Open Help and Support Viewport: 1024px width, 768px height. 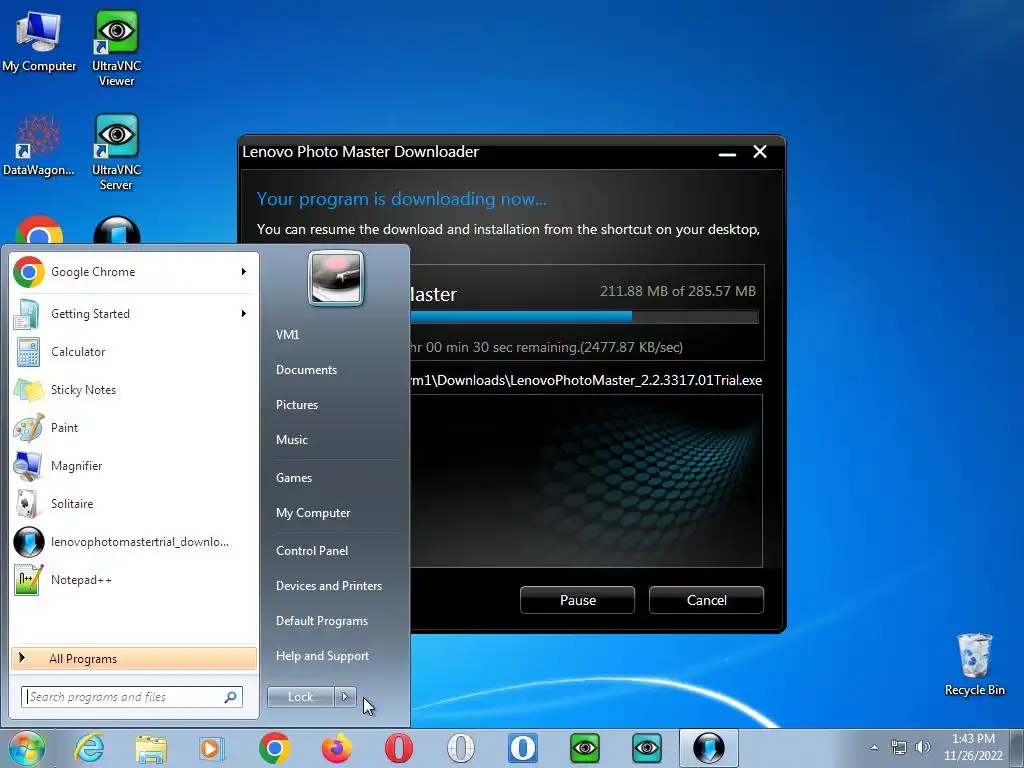click(322, 656)
